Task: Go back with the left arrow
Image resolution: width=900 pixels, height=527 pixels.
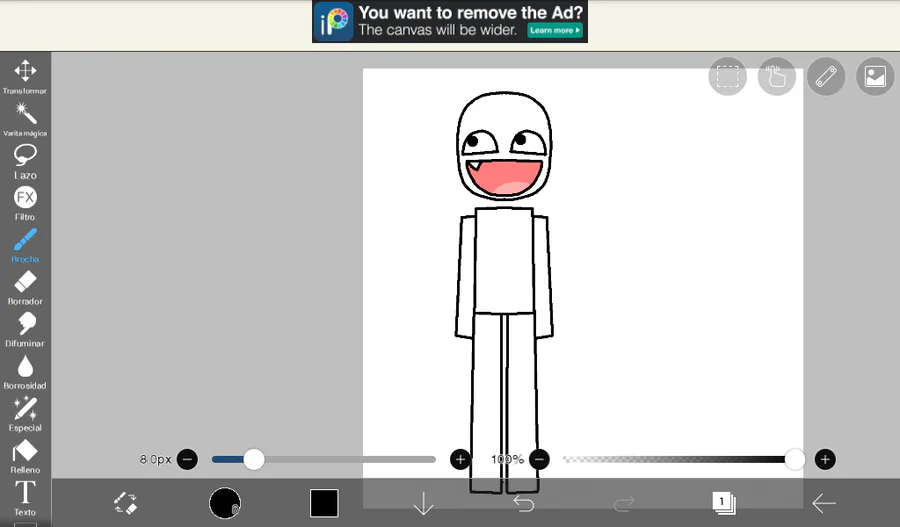Action: (824, 503)
